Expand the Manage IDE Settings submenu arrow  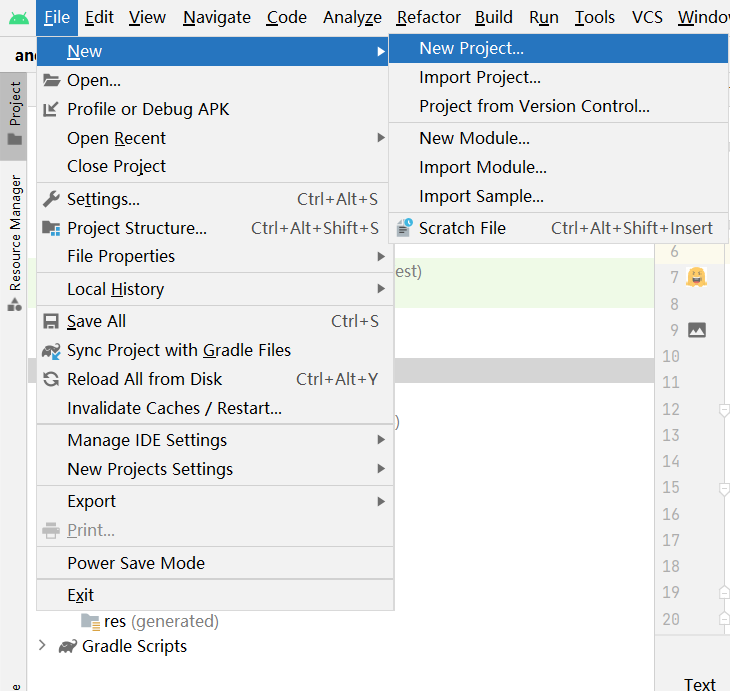(x=381, y=440)
